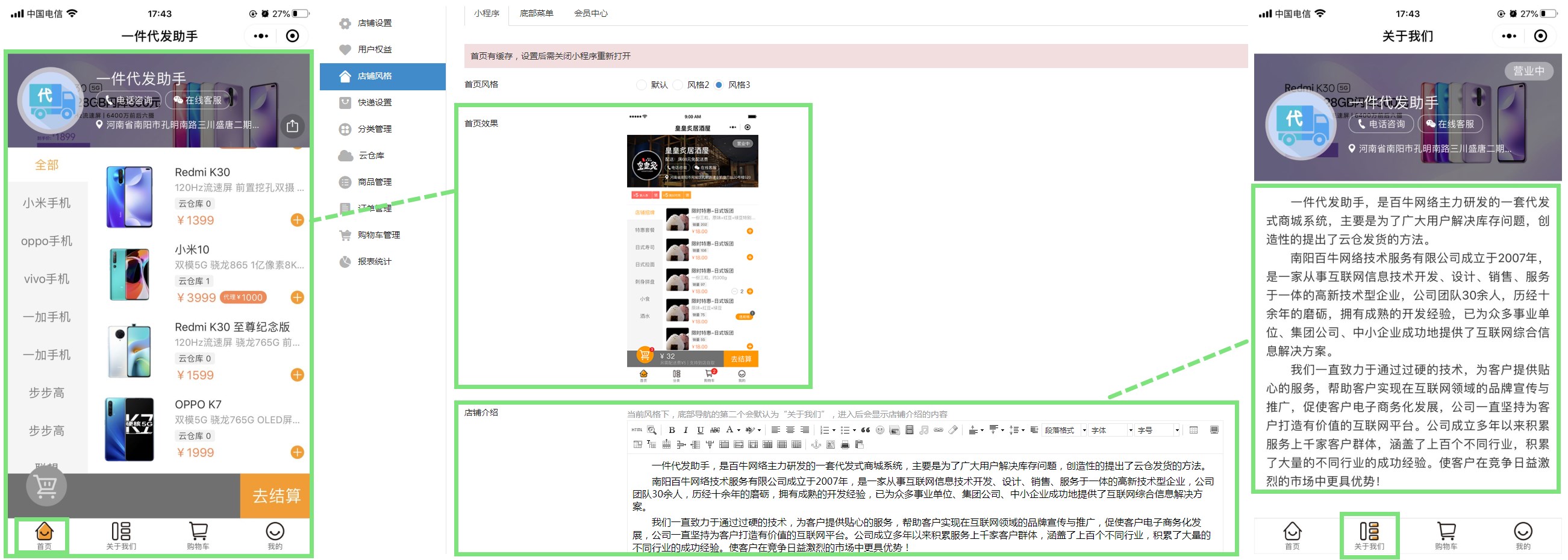Open 段落格式 dropdown

click(1064, 430)
